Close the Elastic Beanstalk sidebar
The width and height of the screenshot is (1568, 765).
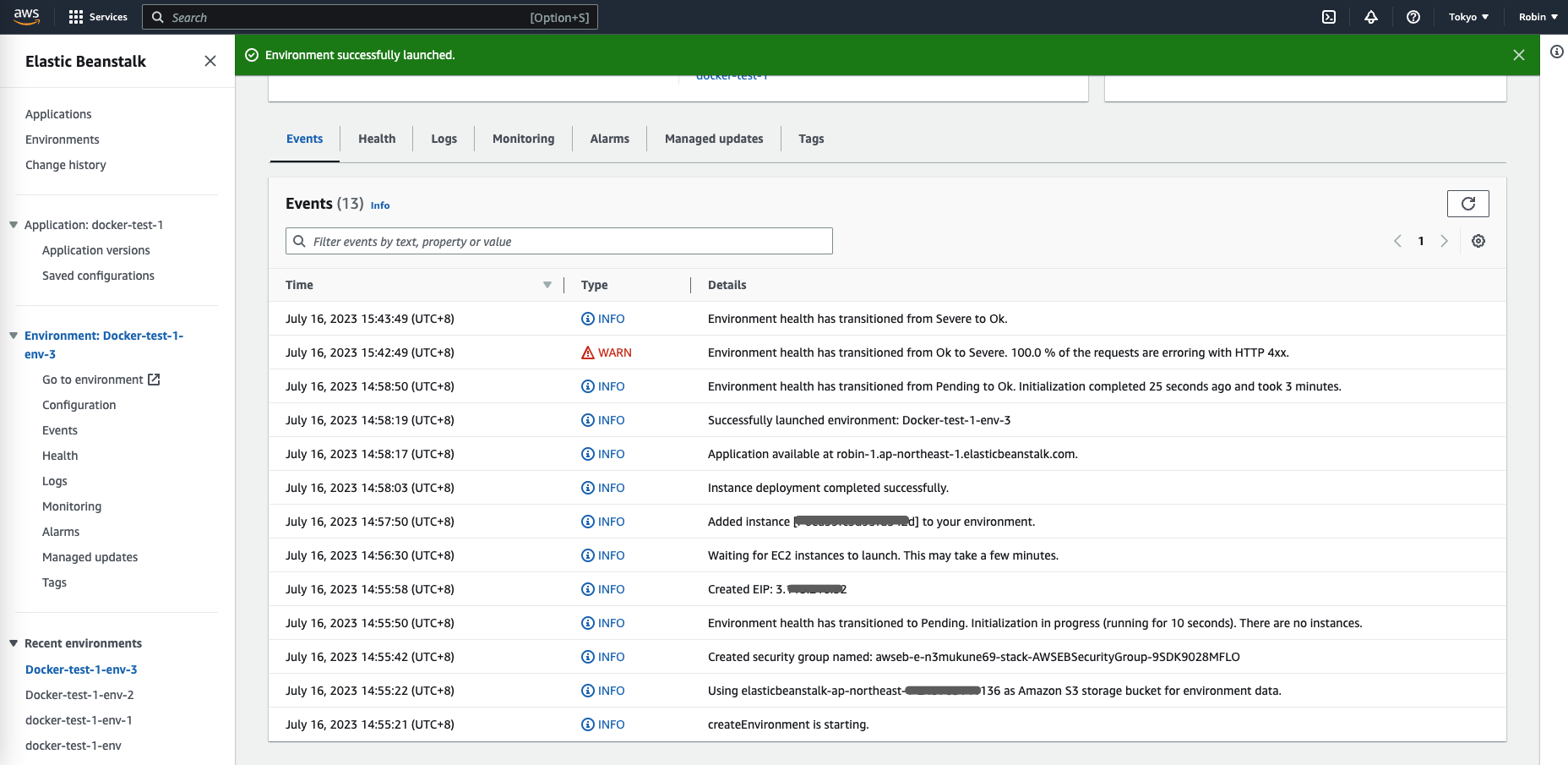210,61
